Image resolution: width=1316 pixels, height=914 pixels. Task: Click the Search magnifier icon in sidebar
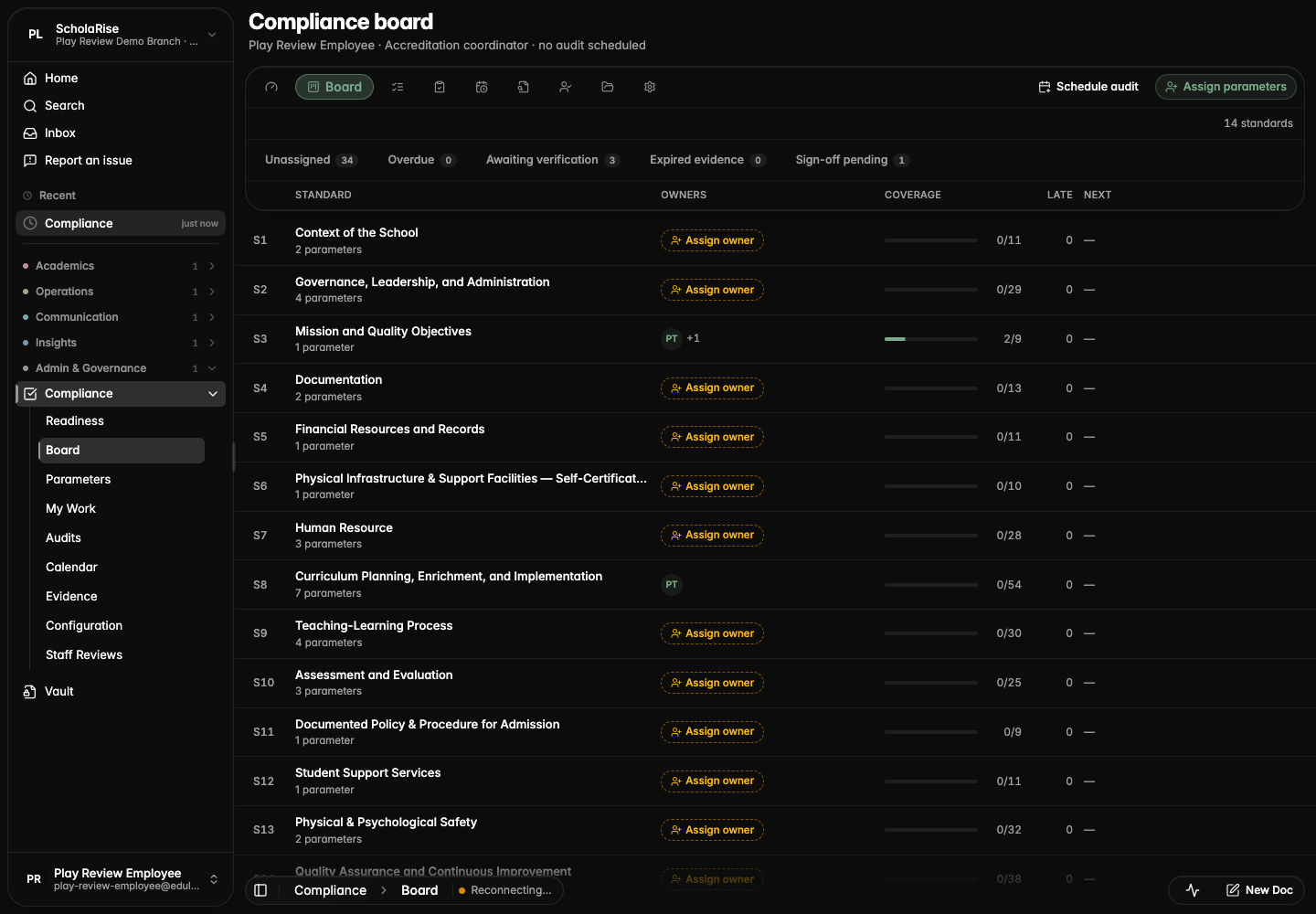pyautogui.click(x=30, y=106)
